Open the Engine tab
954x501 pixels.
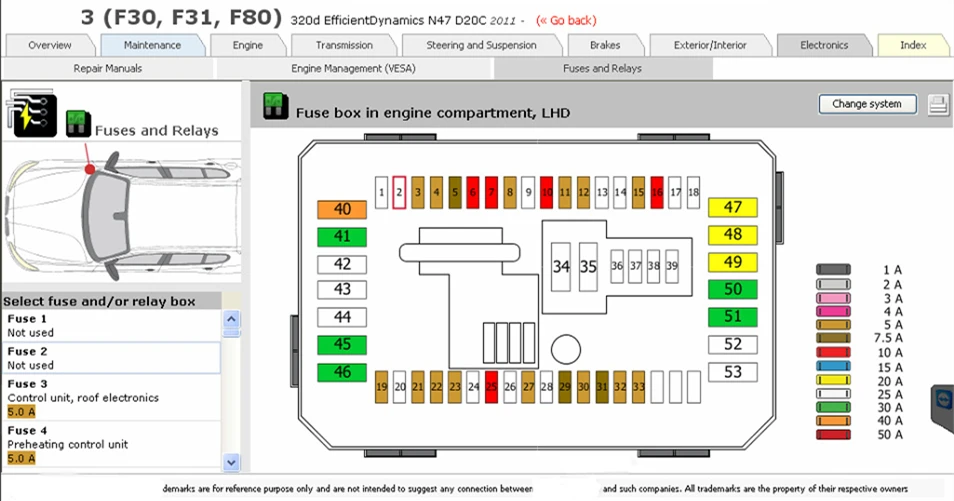[x=248, y=45]
